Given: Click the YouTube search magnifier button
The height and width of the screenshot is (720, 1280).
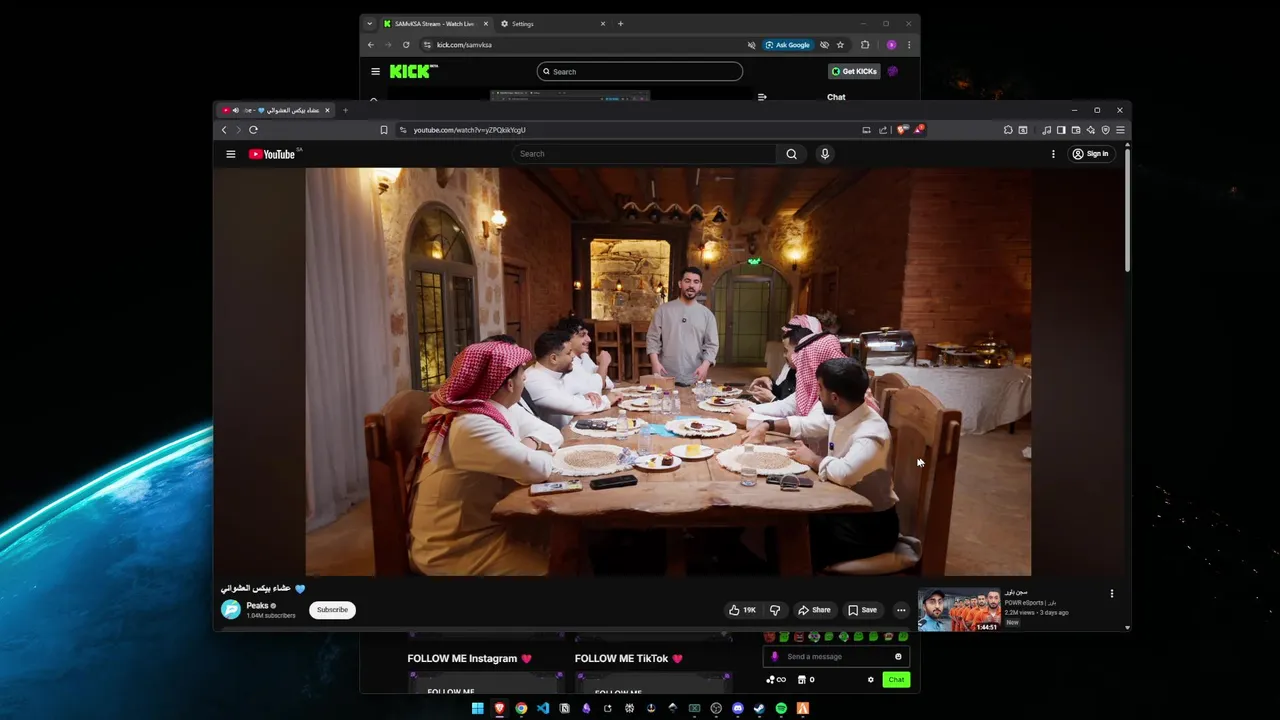Looking at the screenshot, I should click(791, 154).
